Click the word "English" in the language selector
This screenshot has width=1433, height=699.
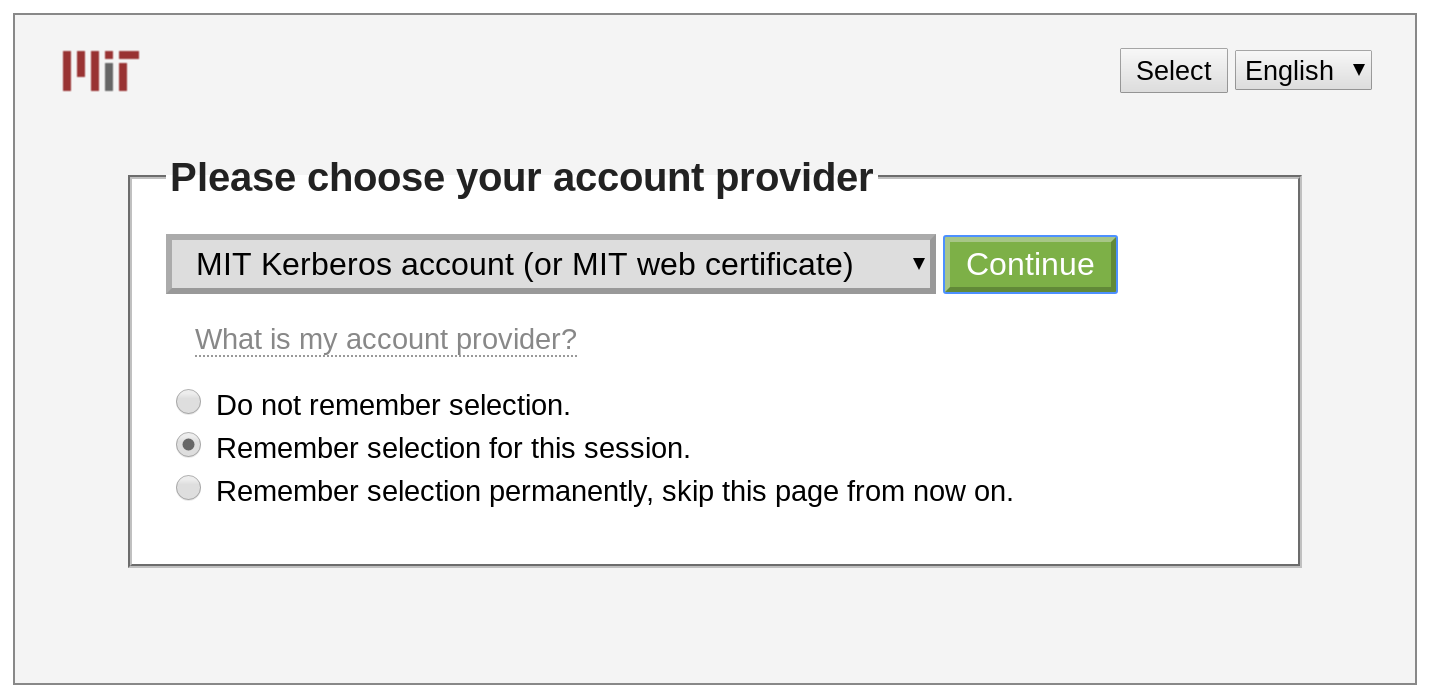(x=1288, y=70)
